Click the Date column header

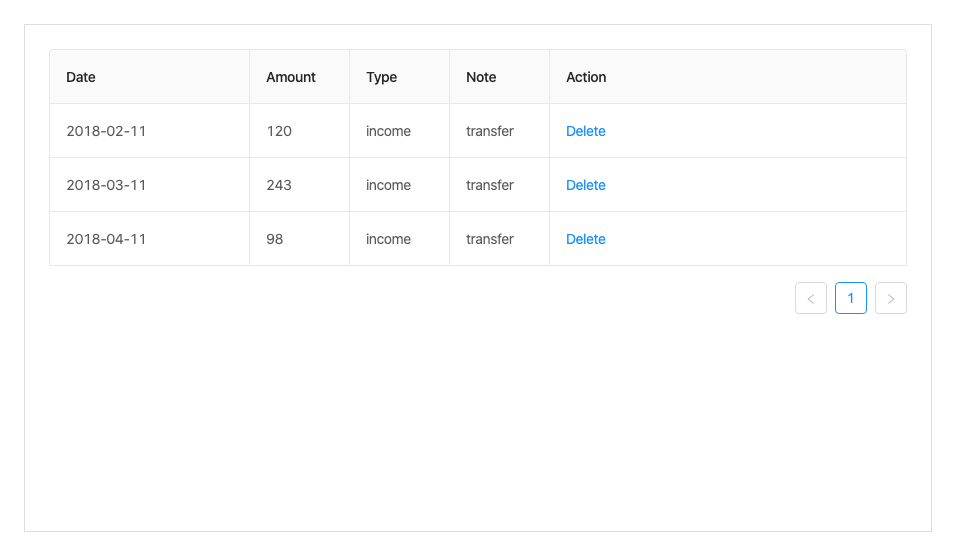(81, 77)
